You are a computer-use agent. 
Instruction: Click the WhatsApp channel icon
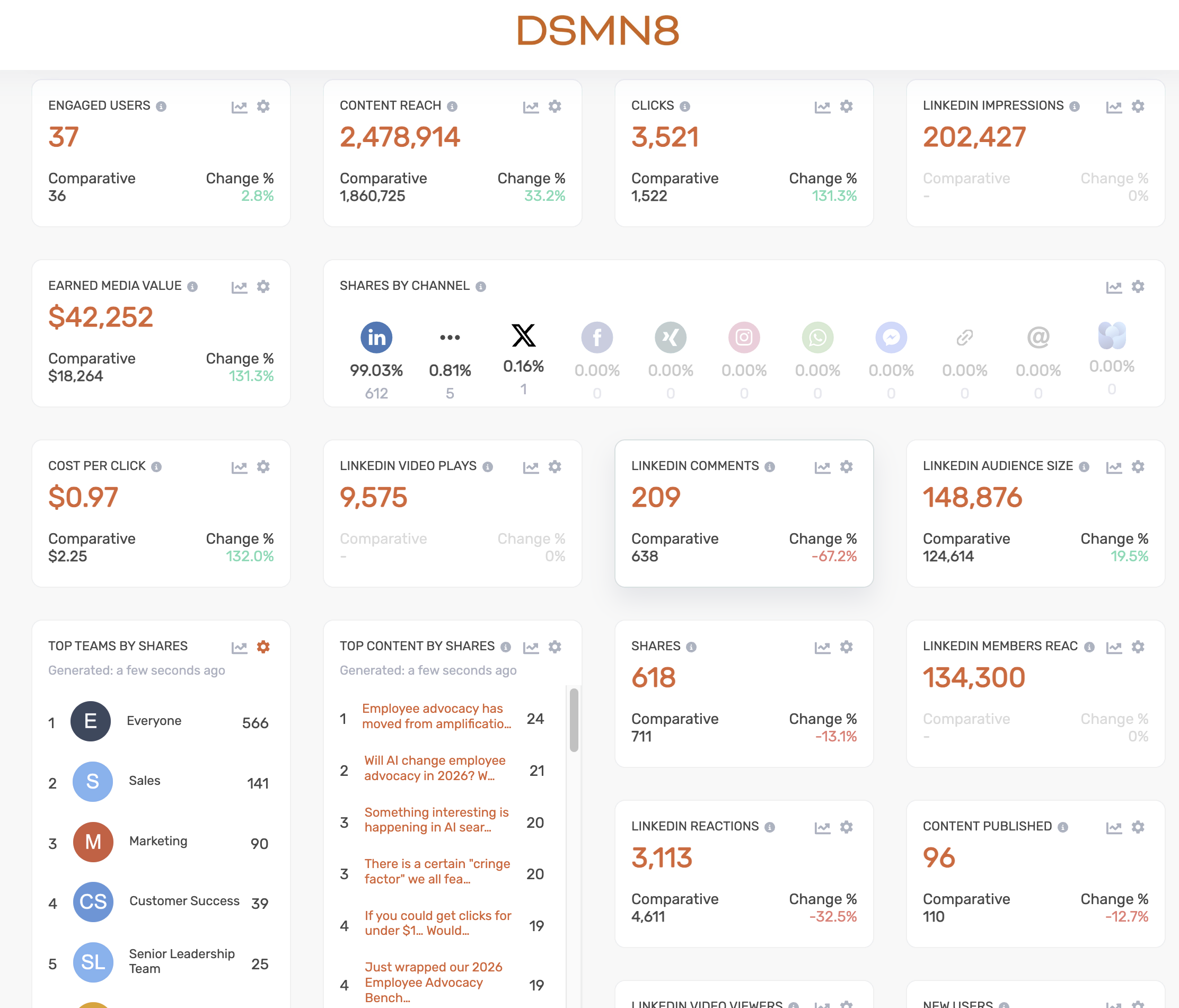(817, 338)
